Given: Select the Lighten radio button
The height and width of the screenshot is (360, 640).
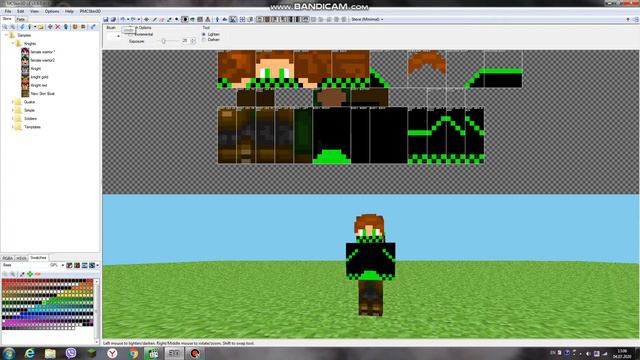Looking at the screenshot, I should (204, 34).
